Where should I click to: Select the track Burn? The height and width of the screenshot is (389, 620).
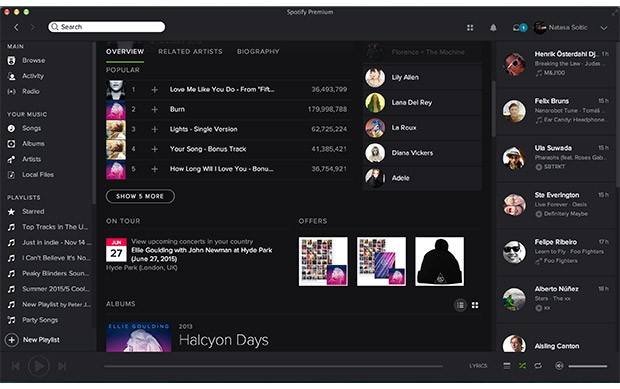(229, 110)
